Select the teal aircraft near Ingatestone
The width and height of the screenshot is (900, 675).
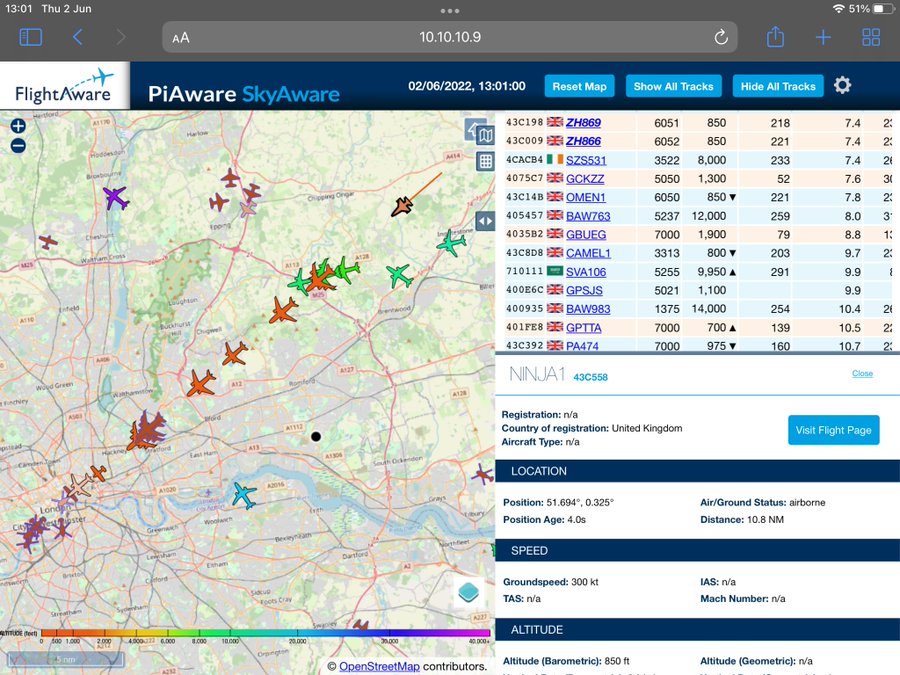pos(452,243)
